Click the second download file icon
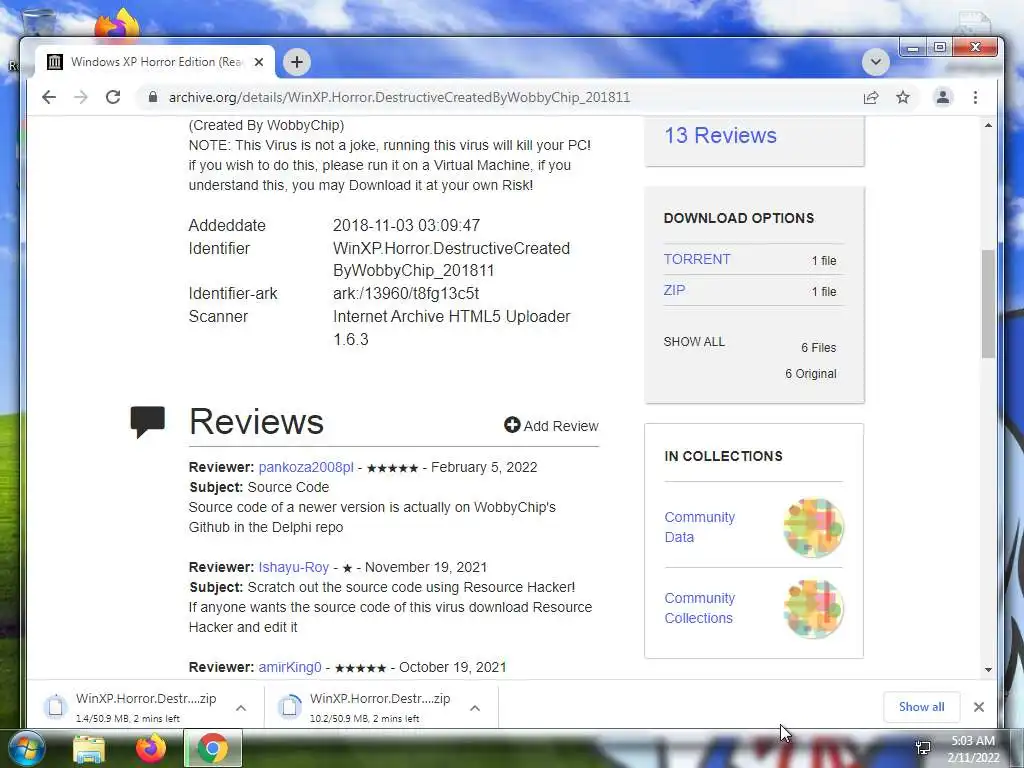The width and height of the screenshot is (1024, 768). (289, 707)
